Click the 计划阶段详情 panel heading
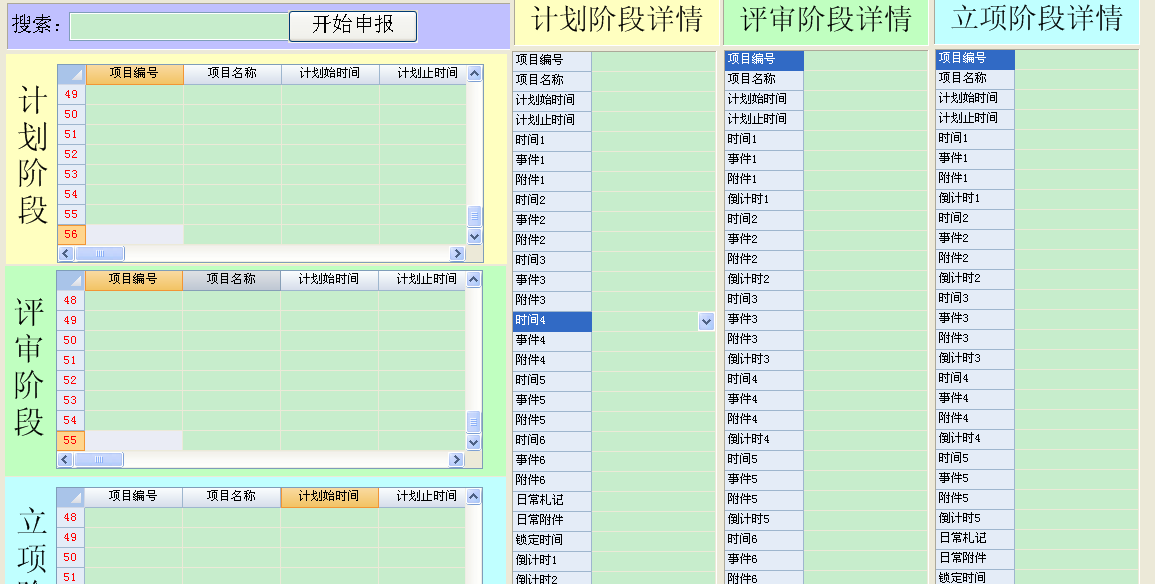This screenshot has height=584, width=1155. click(x=617, y=21)
